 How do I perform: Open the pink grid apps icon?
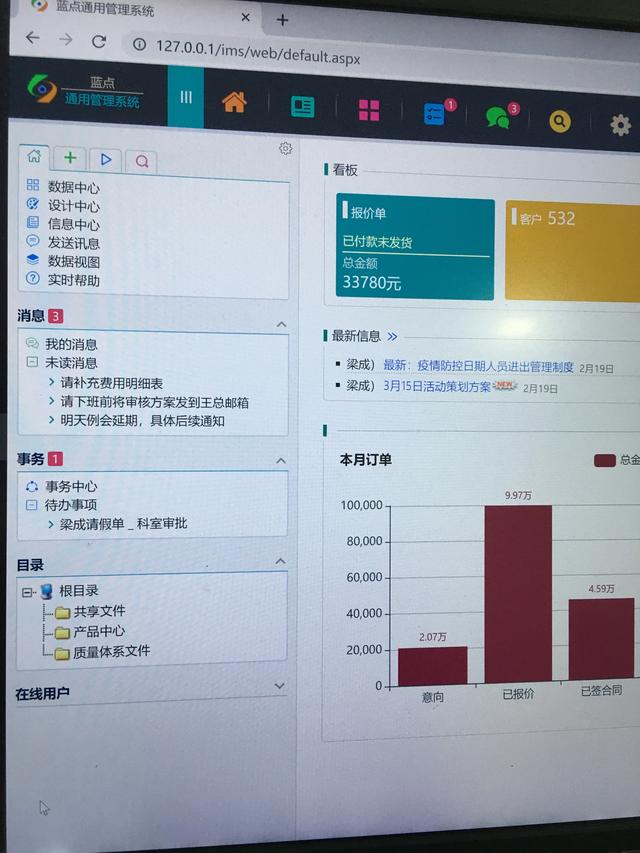pos(369,110)
